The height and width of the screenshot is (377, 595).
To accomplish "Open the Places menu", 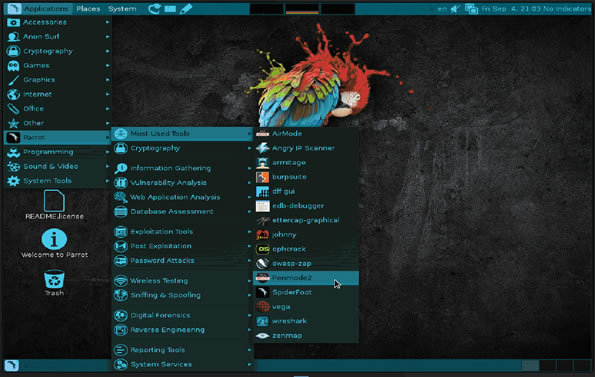I will click(x=88, y=9).
